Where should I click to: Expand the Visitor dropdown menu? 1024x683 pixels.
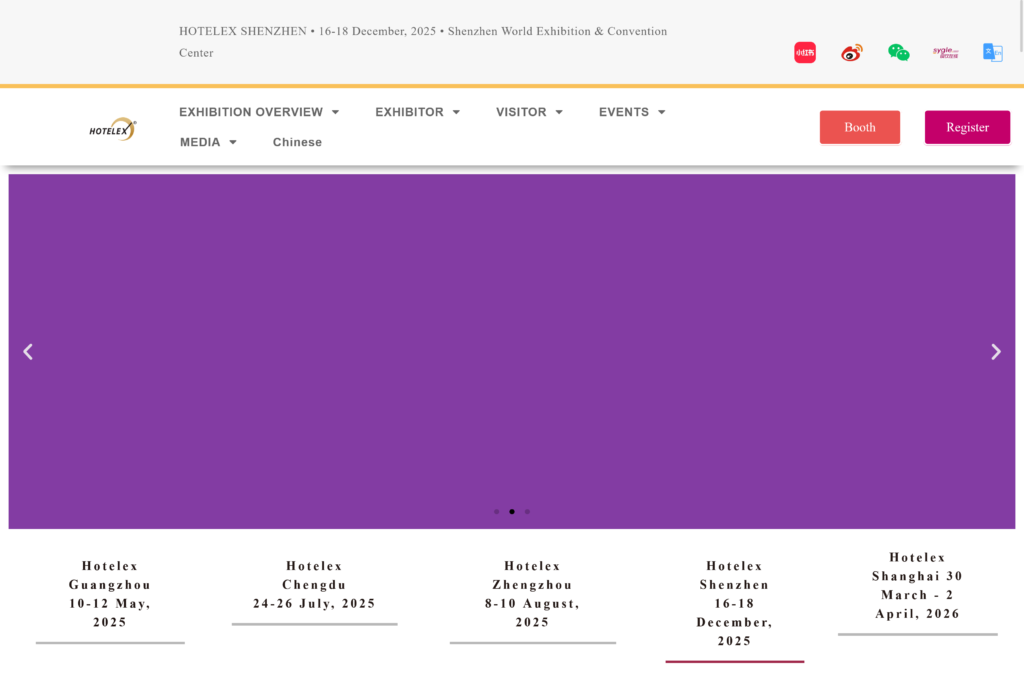[x=529, y=112]
